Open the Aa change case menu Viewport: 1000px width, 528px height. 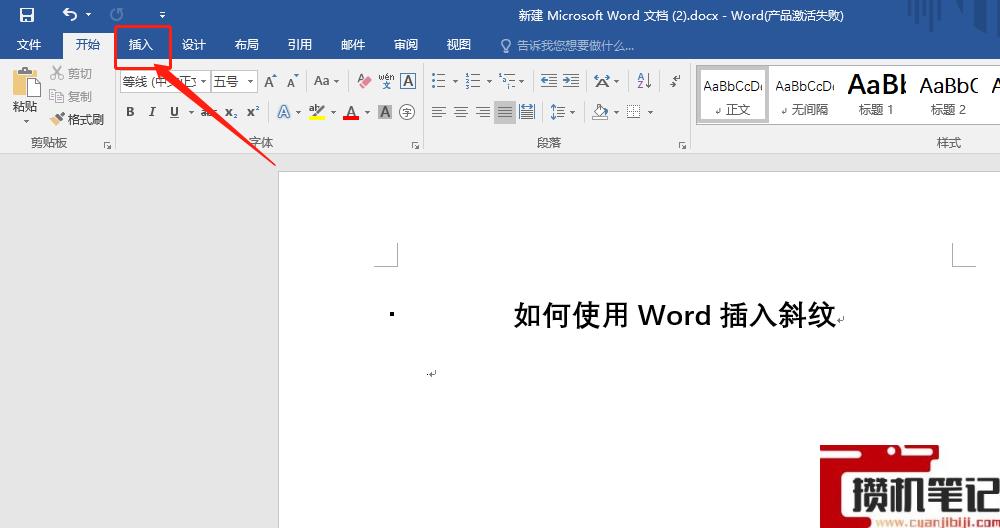pyautogui.click(x=326, y=81)
